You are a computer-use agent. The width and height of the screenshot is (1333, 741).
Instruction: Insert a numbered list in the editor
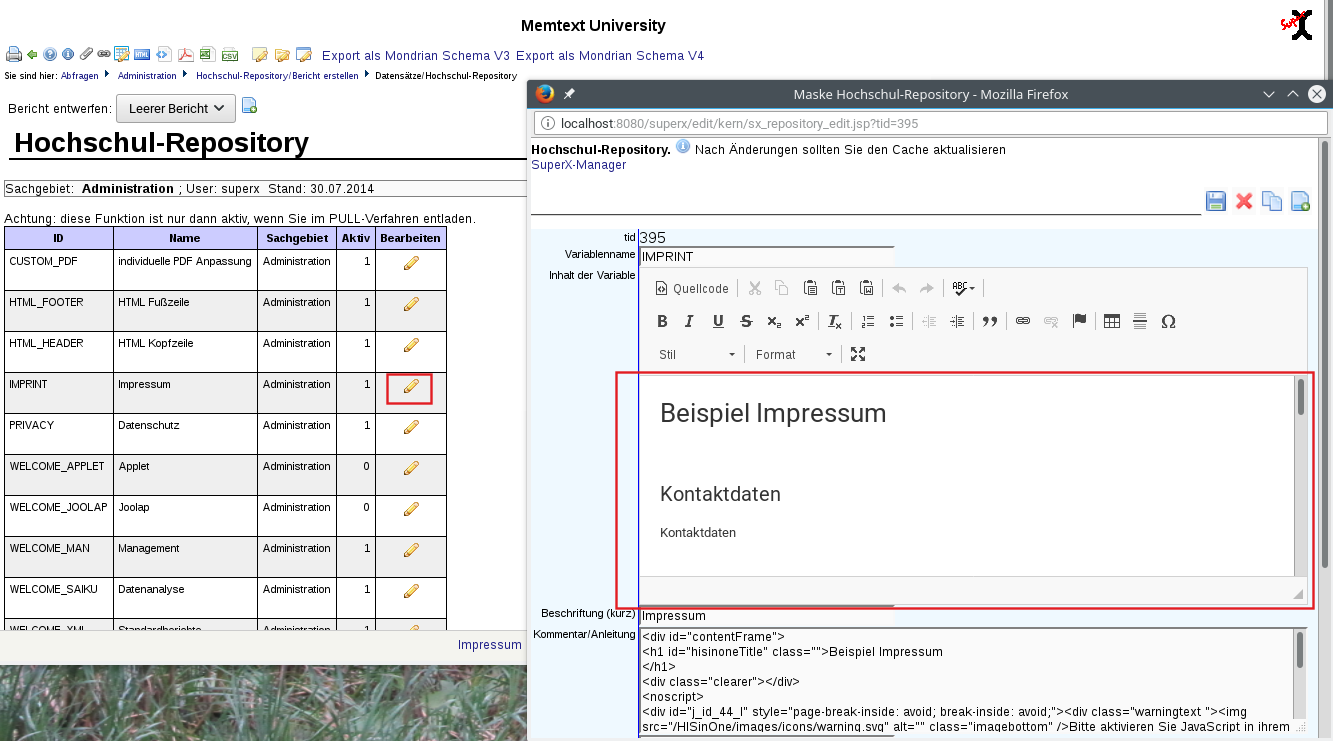(868, 321)
